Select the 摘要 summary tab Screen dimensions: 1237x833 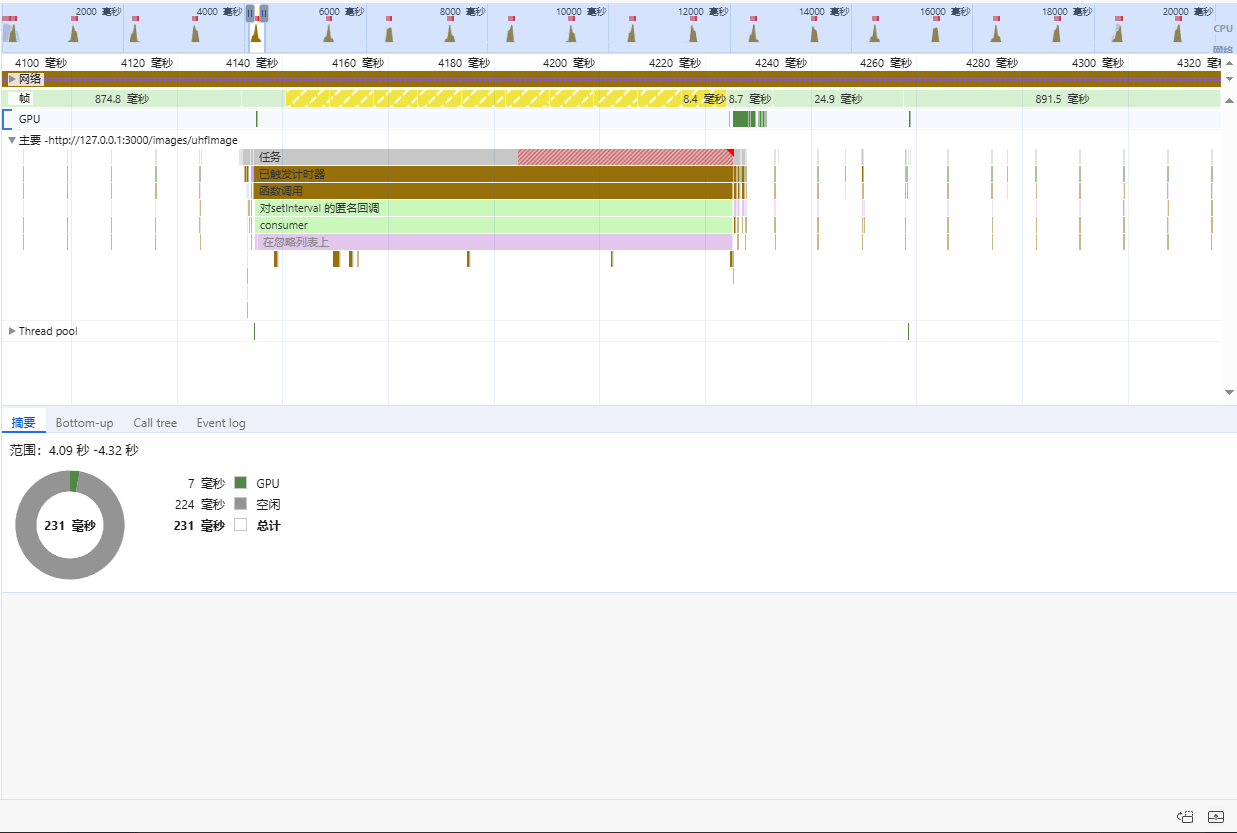[x=23, y=423]
